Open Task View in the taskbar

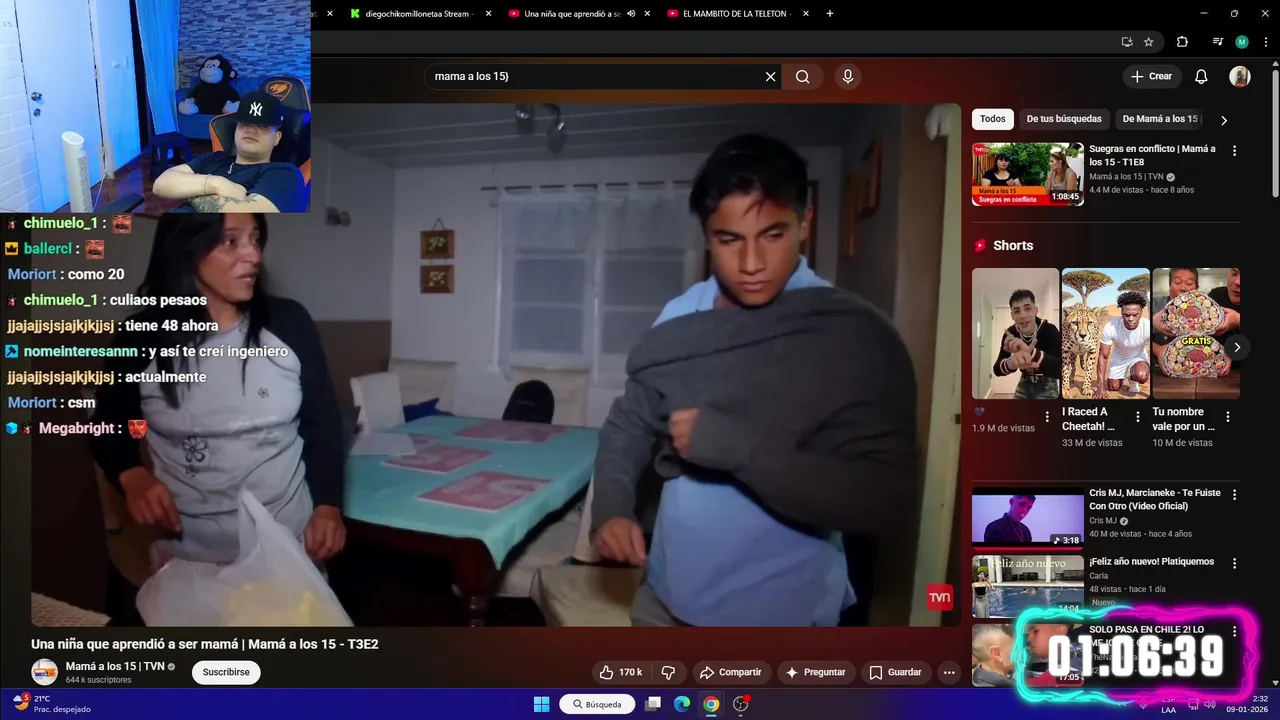click(653, 704)
